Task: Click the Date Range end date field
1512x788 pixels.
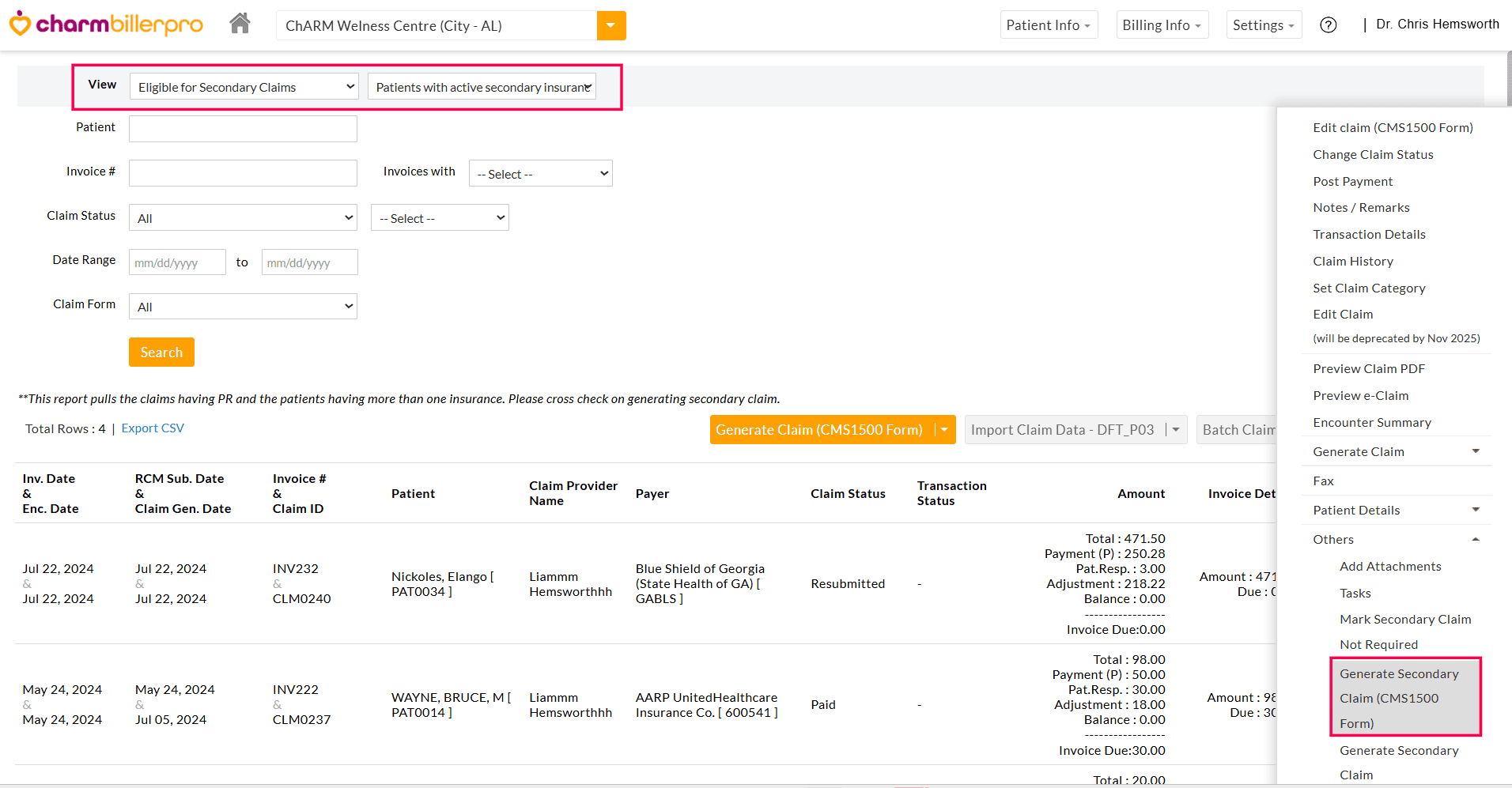Action: point(310,262)
